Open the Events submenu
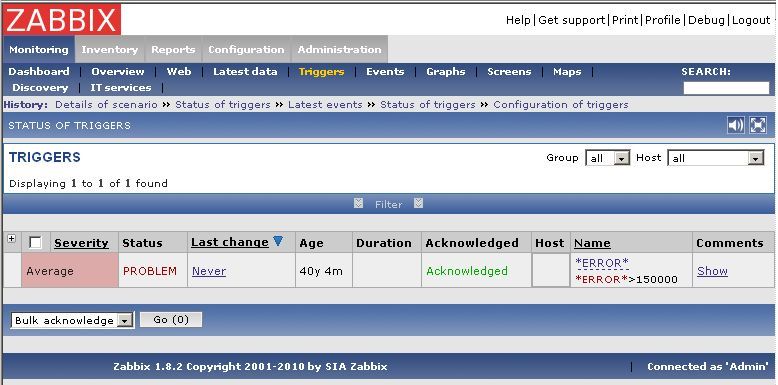The image size is (778, 385). click(x=385, y=71)
